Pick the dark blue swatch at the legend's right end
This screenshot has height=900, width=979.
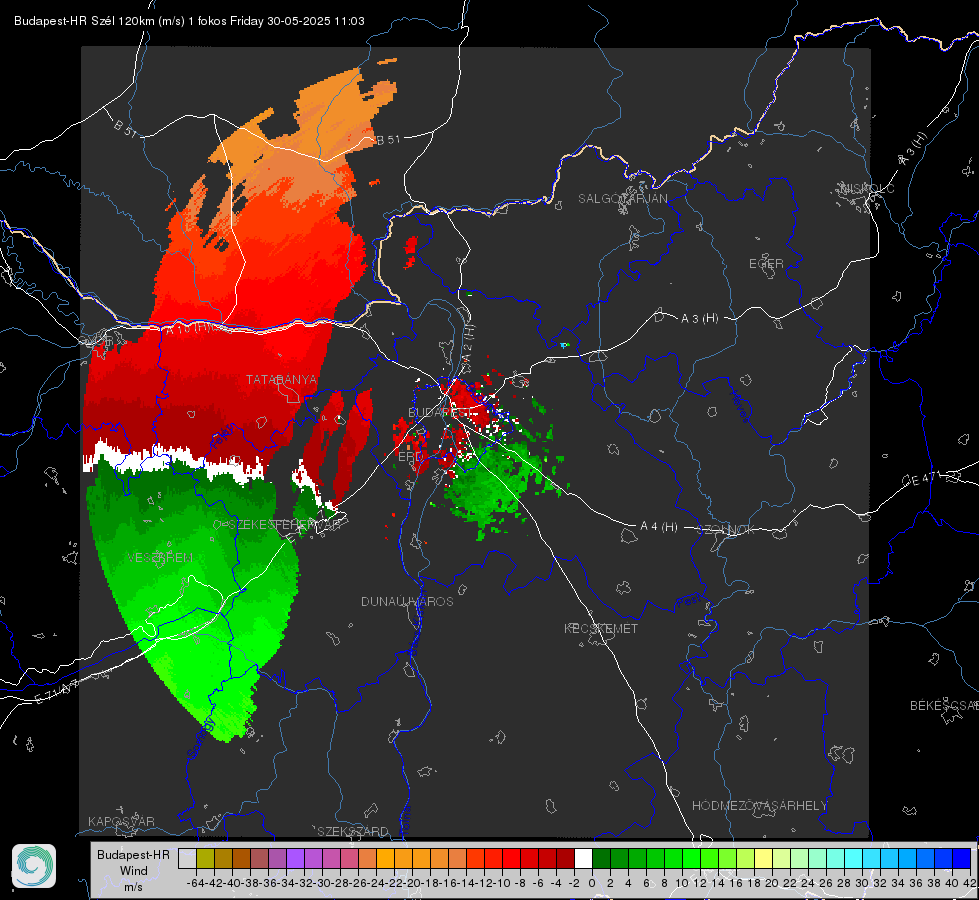pos(962,858)
